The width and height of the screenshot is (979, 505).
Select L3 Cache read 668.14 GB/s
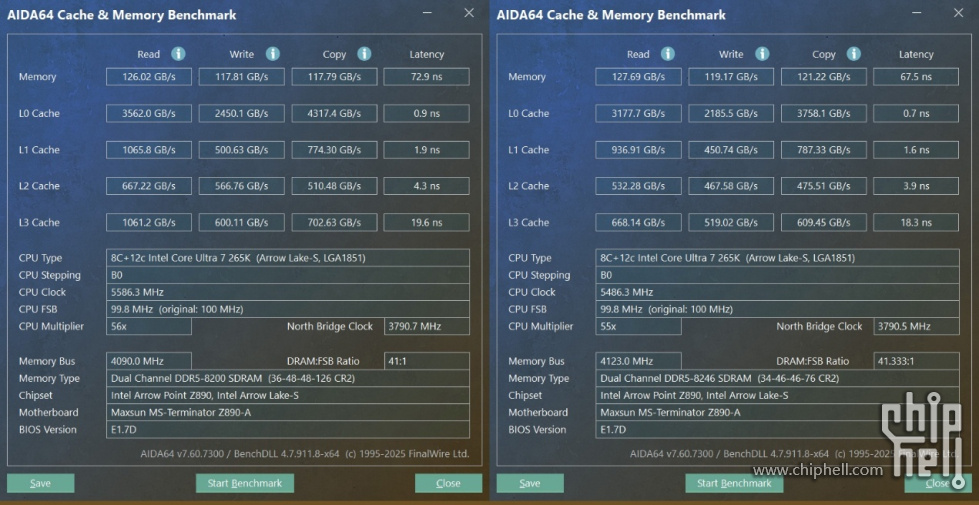[638, 222]
